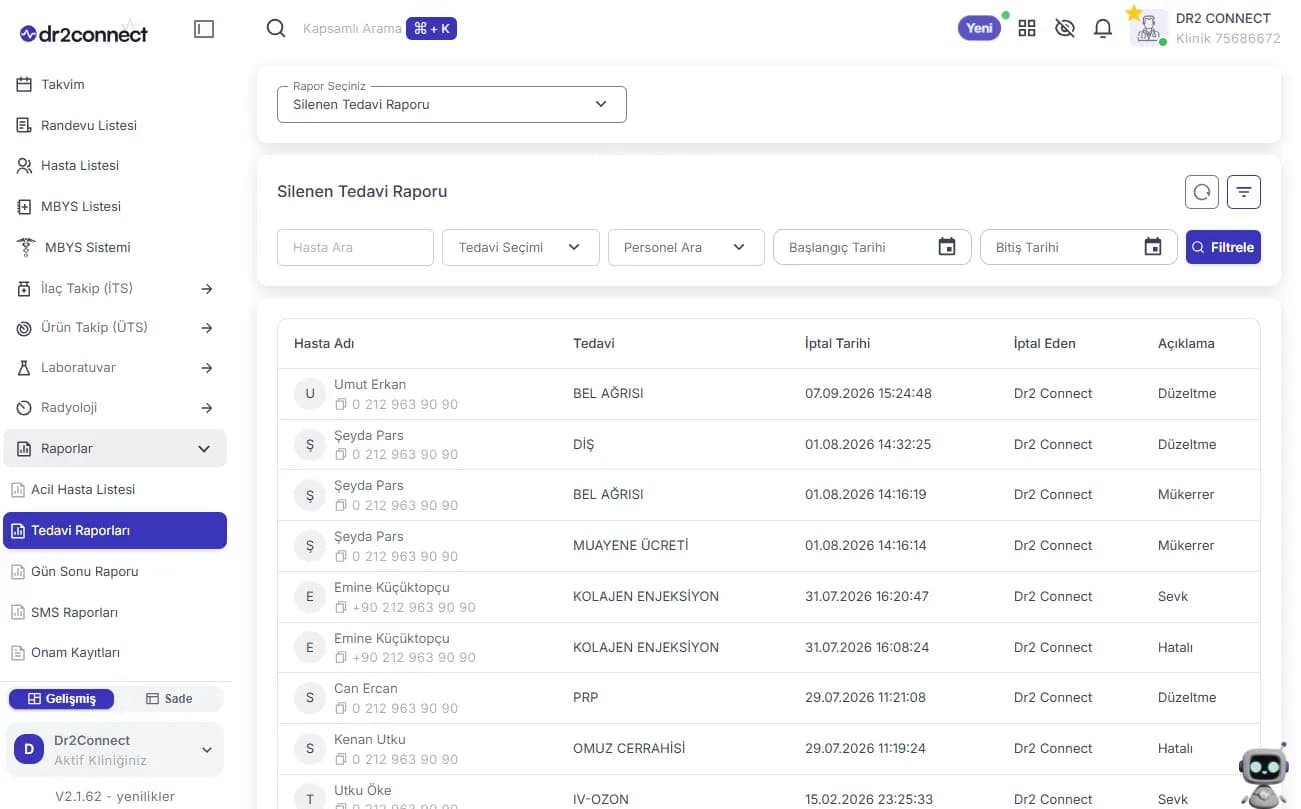Focus the Hasta Ara input field
The image size is (1301, 809).
pos(355,247)
